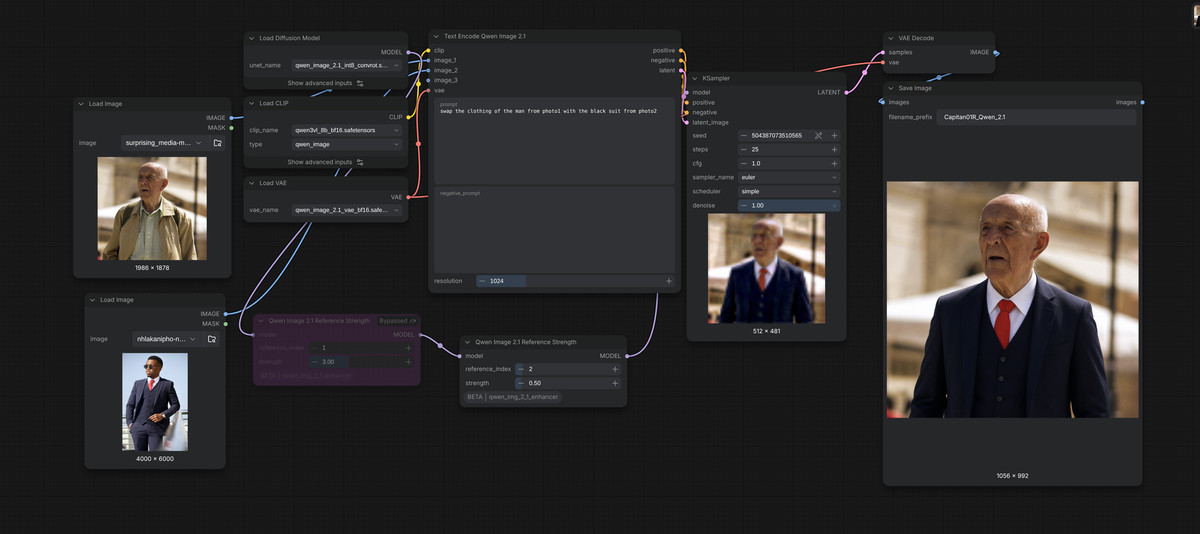Decrease cfg with the minus icon

(744, 163)
